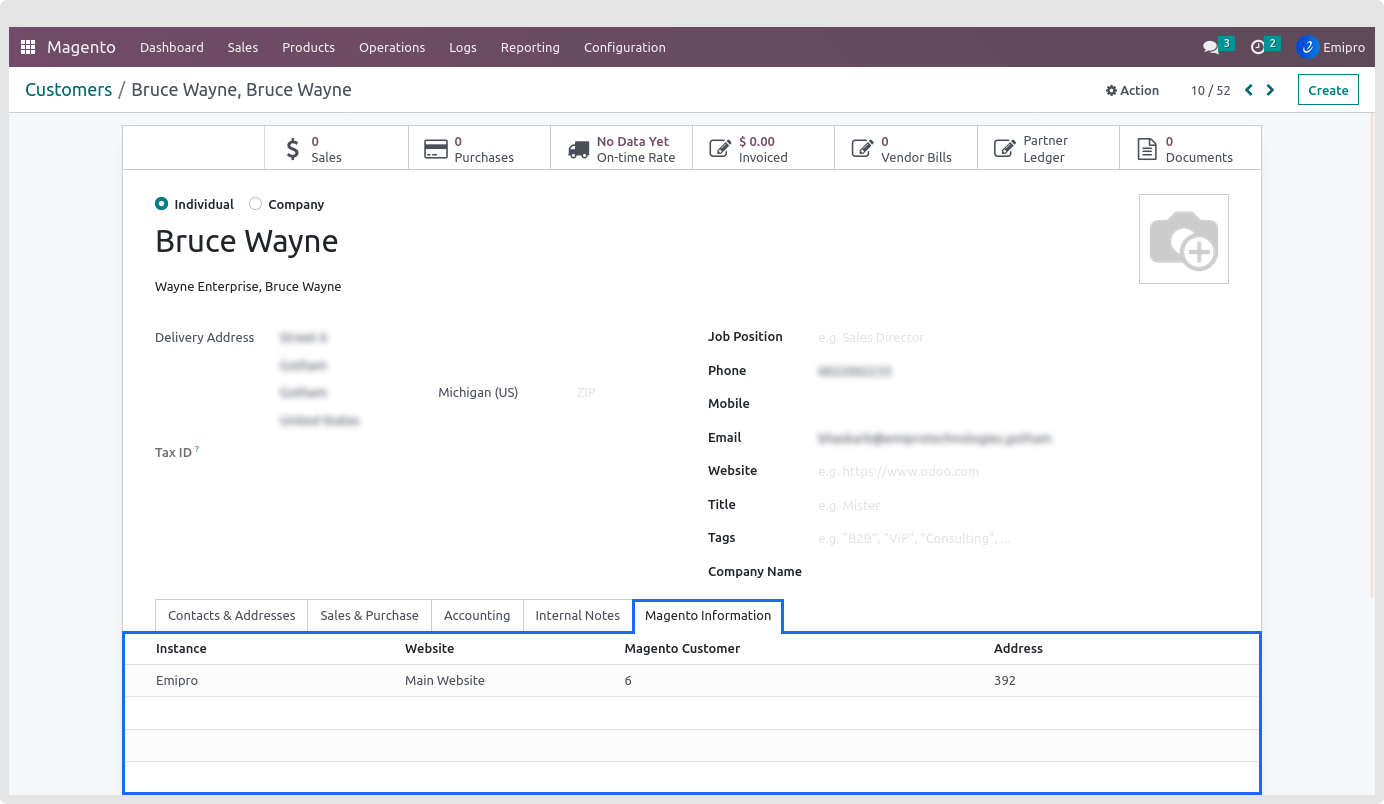Go to next customer record arrow

coord(1270,90)
